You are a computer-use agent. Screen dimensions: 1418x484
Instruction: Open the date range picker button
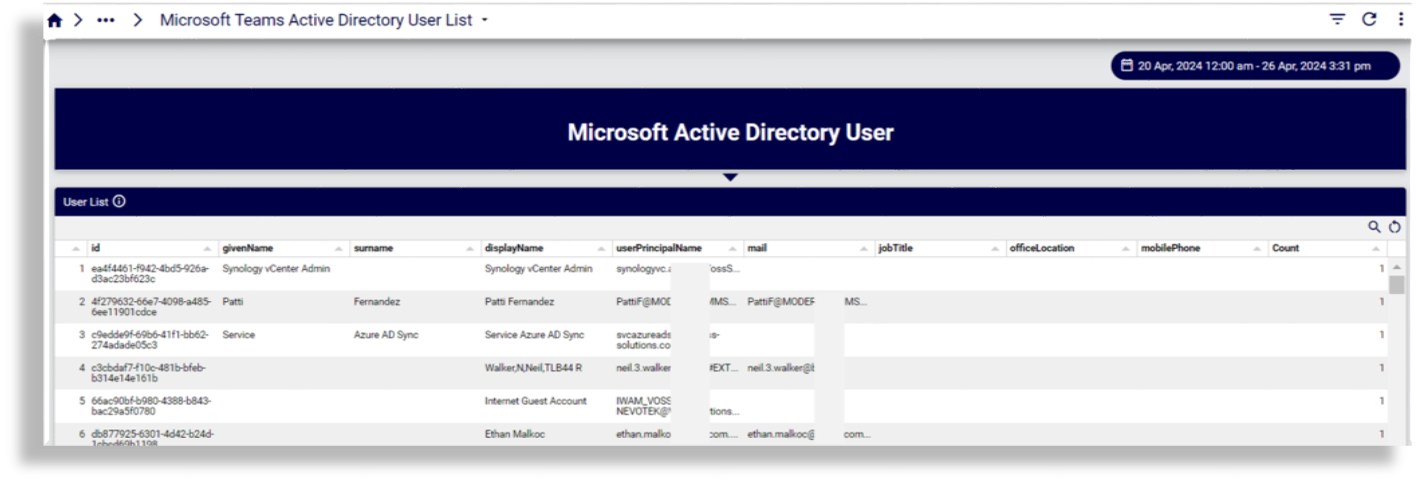pyautogui.click(x=1255, y=66)
